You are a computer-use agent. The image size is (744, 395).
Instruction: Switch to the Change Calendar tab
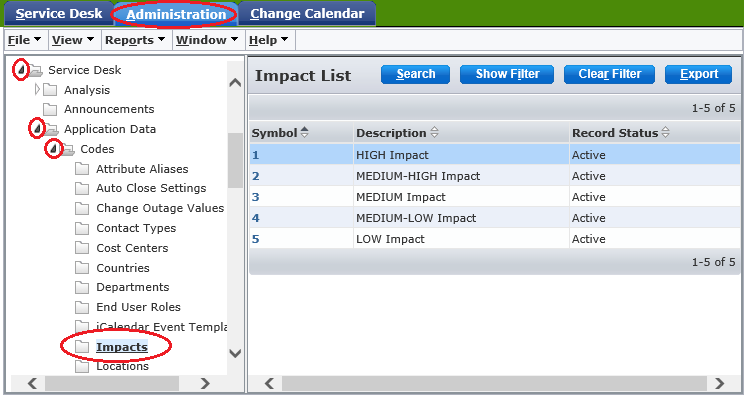[307, 14]
